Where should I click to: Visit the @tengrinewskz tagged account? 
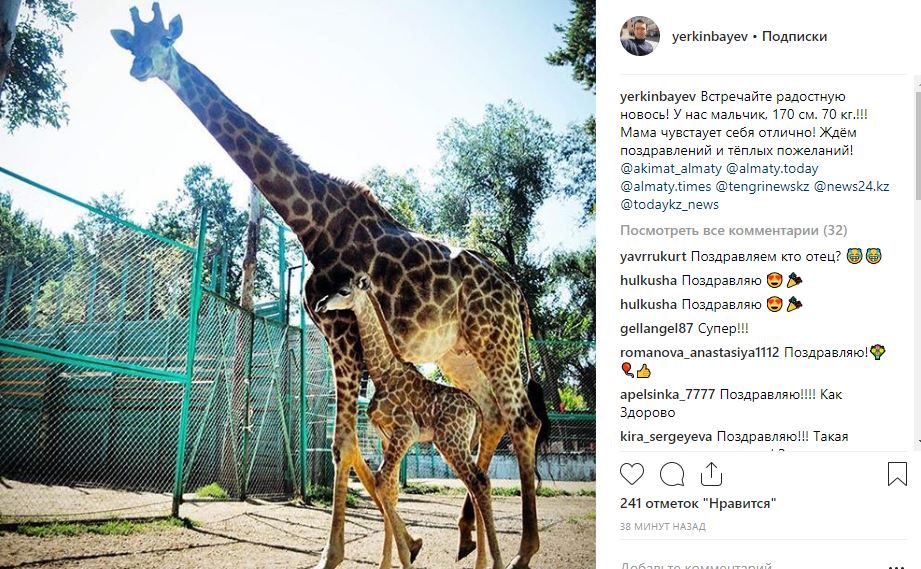pos(762,187)
